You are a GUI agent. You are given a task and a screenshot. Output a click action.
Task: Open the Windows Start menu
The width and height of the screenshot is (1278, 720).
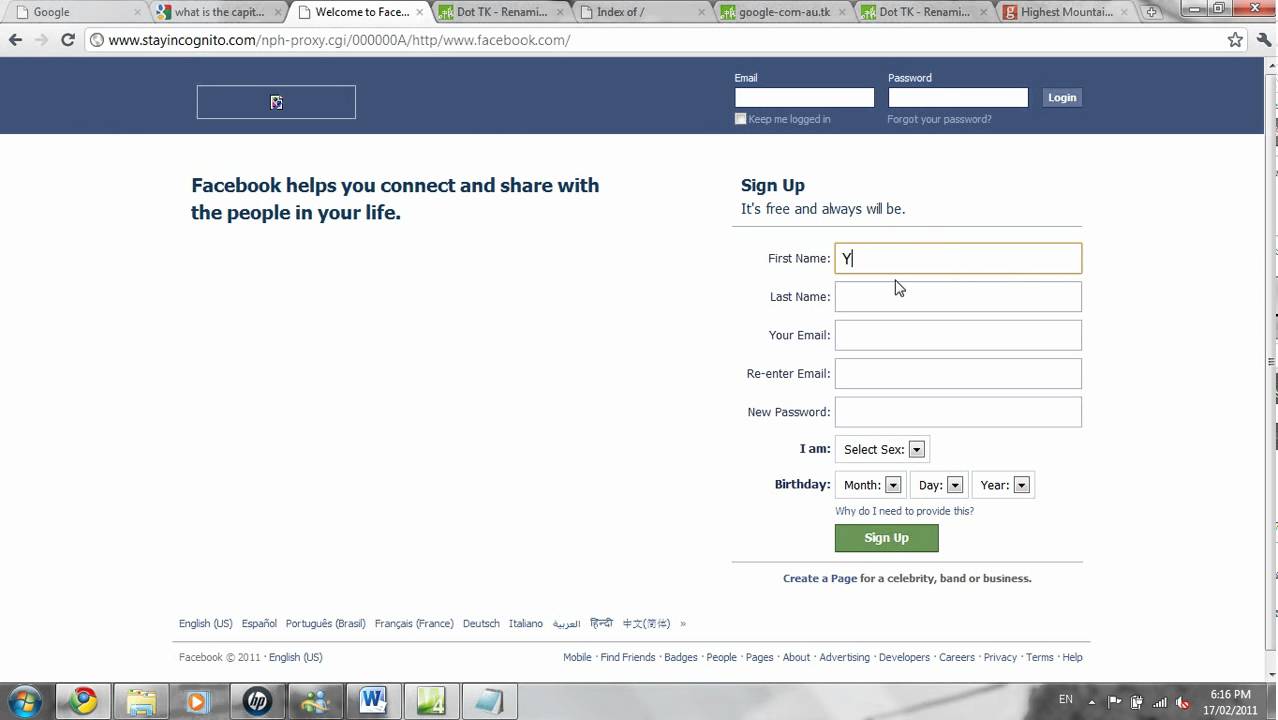coord(24,701)
